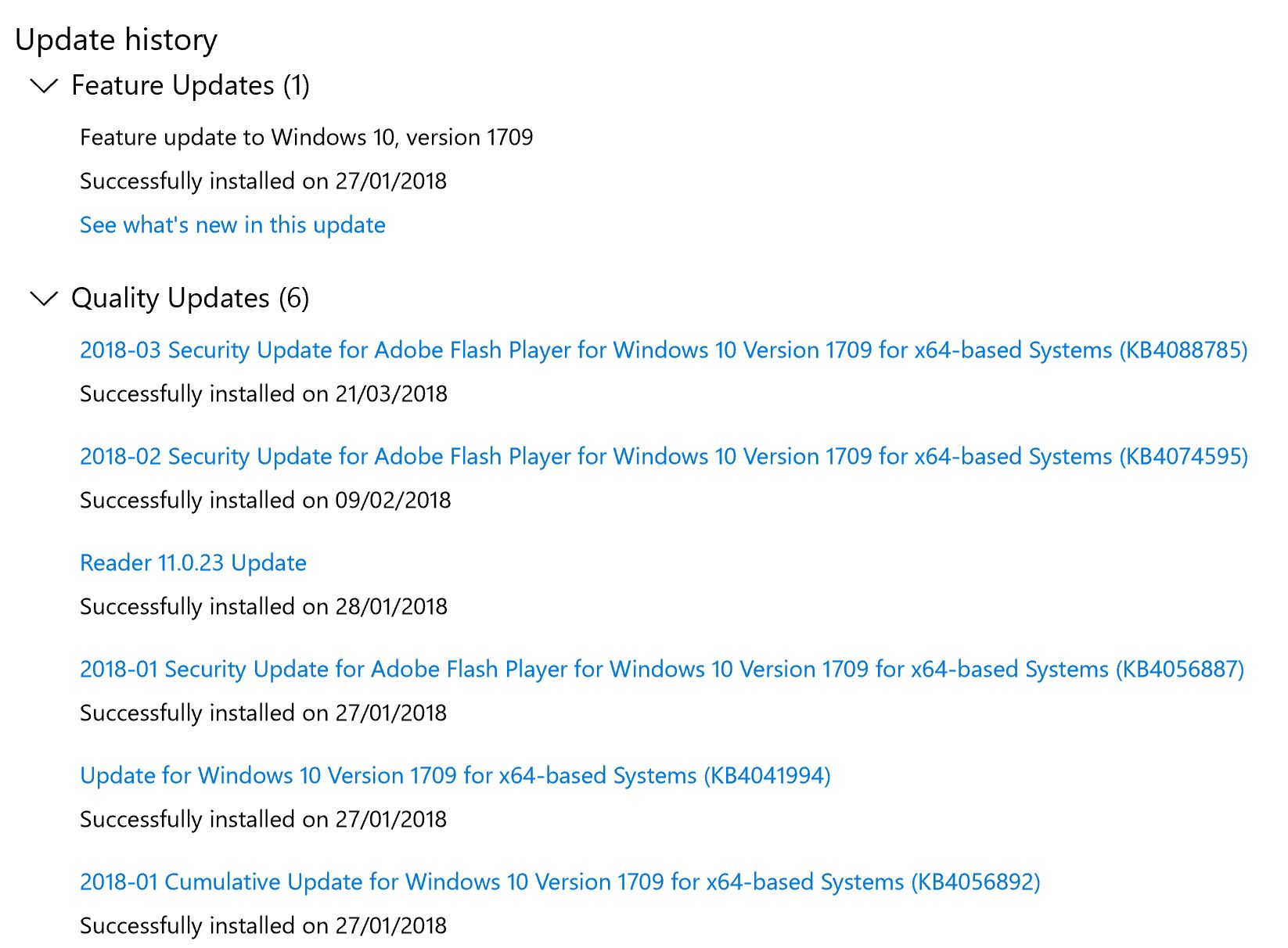Click Feature update to Windows 10 version 1709 text
Image resolution: width=1288 pixels, height=948 pixels.
[x=306, y=138]
